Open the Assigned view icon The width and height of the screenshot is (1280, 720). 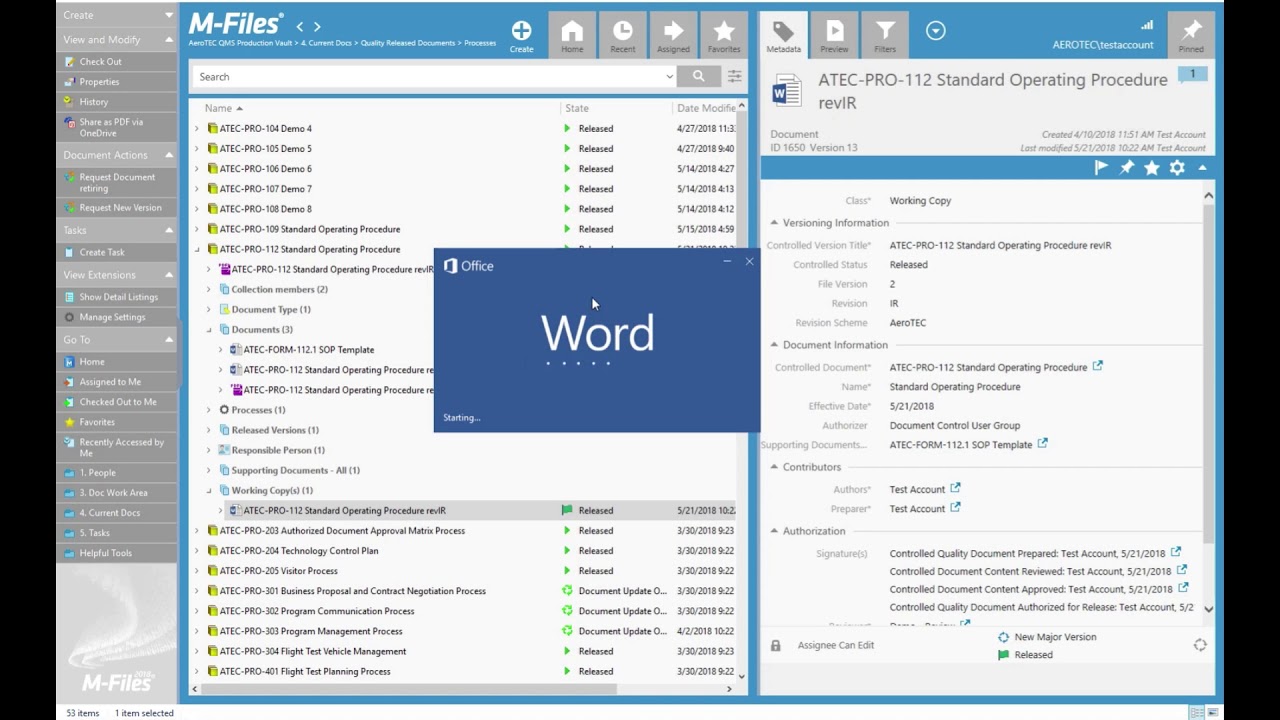click(x=673, y=35)
